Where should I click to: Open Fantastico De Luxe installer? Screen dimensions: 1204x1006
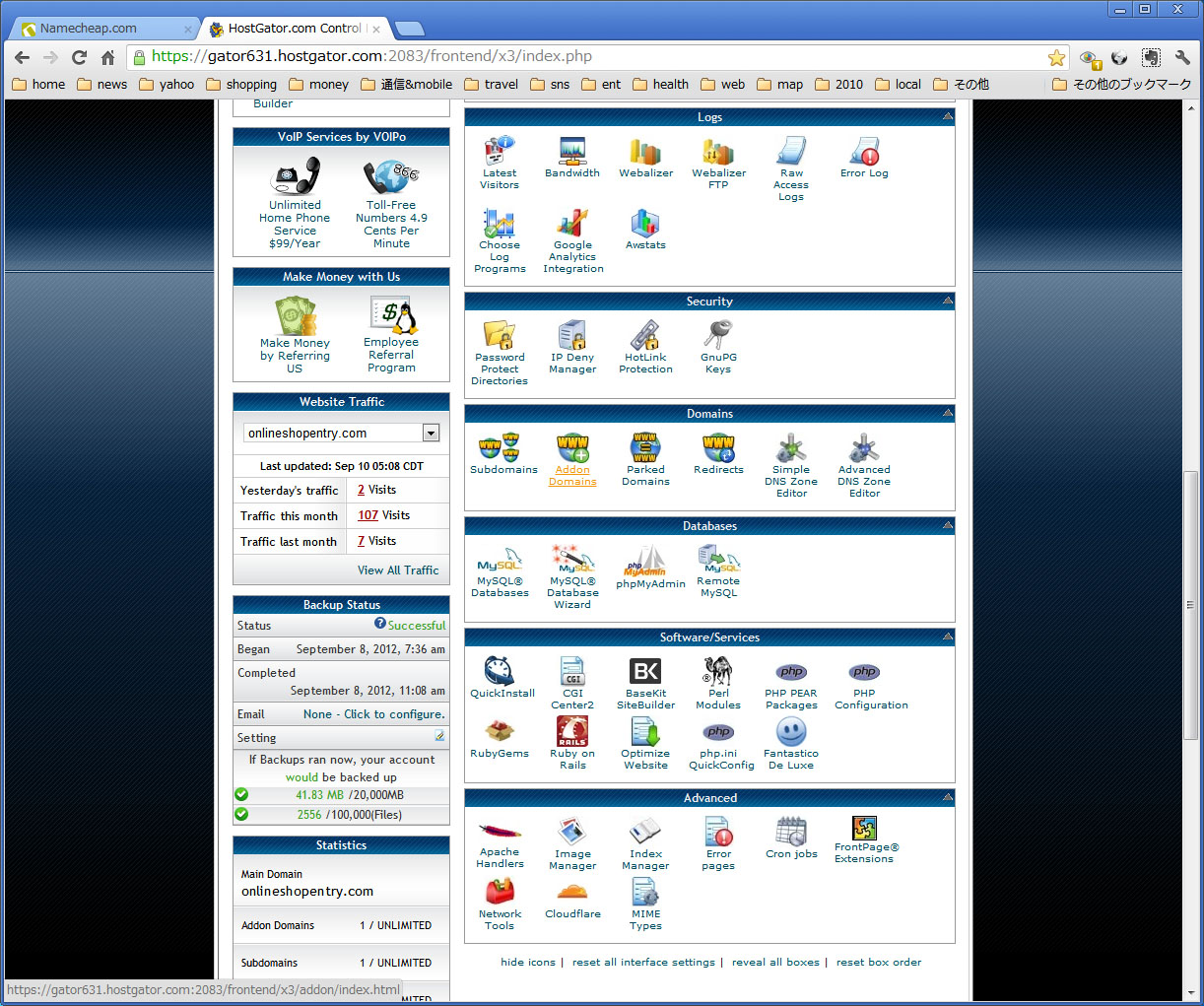(x=791, y=734)
